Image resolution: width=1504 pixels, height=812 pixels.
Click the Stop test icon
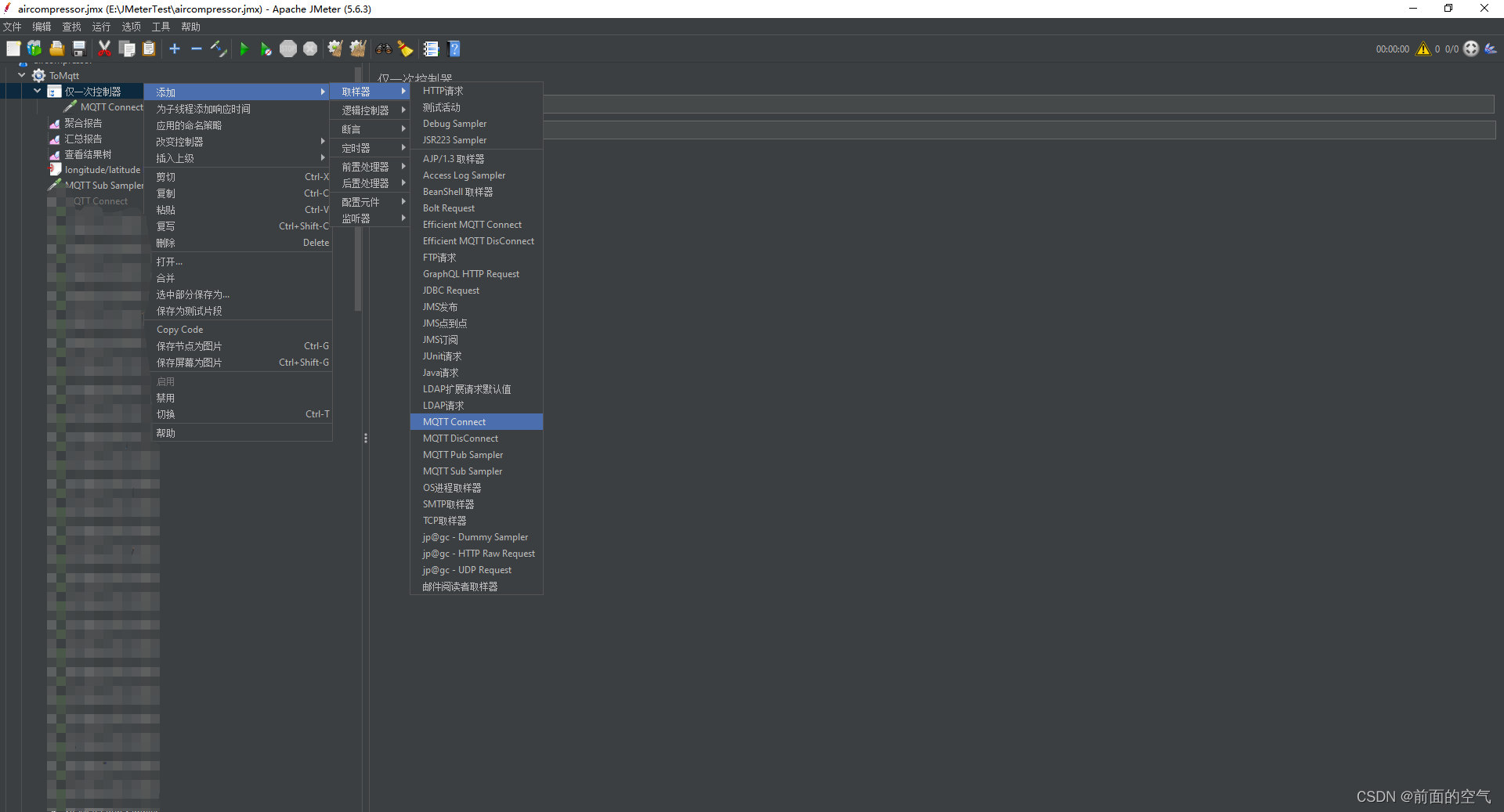[288, 49]
